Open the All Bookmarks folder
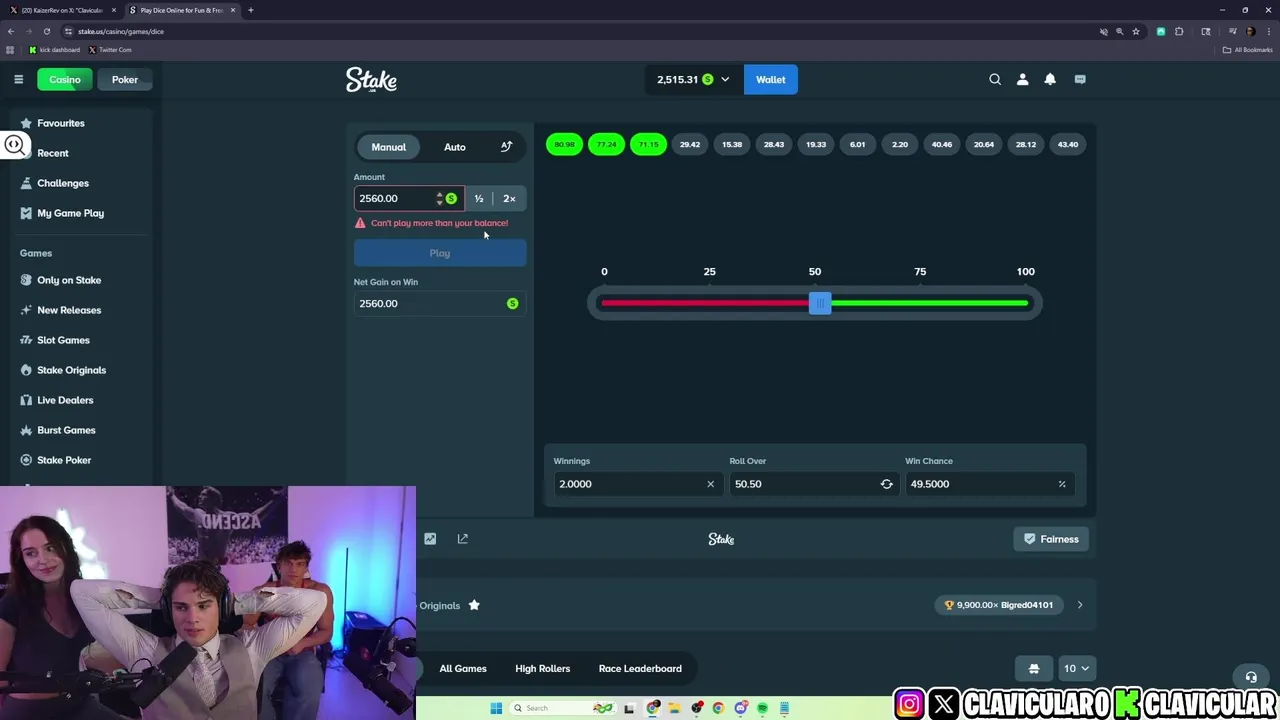 1247,49
